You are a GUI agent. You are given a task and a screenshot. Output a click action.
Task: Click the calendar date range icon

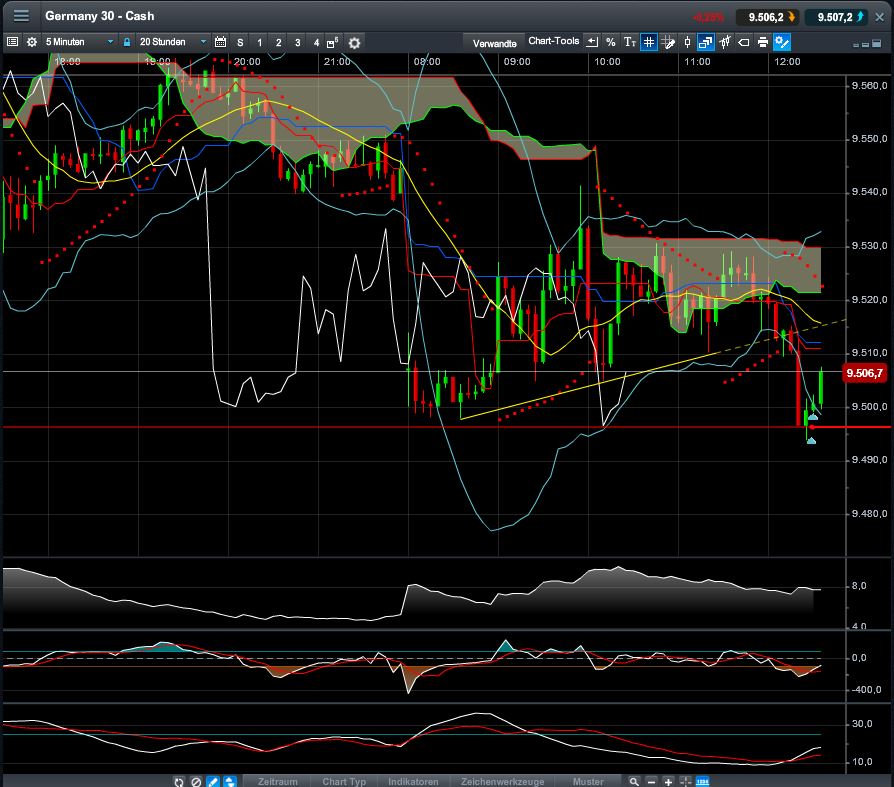(220, 42)
